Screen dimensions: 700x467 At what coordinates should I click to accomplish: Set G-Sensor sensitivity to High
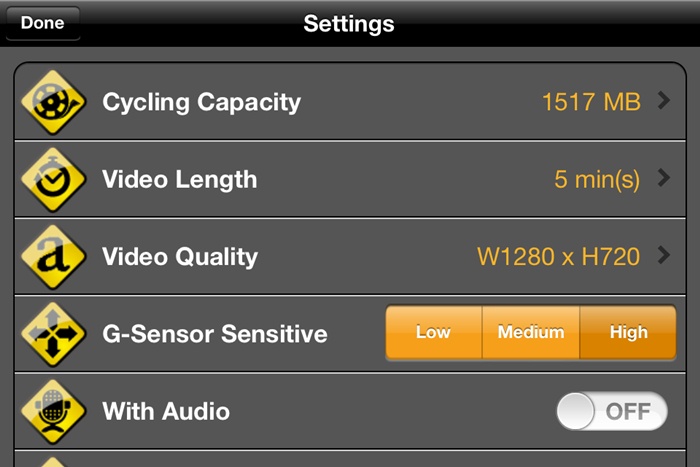coord(628,332)
